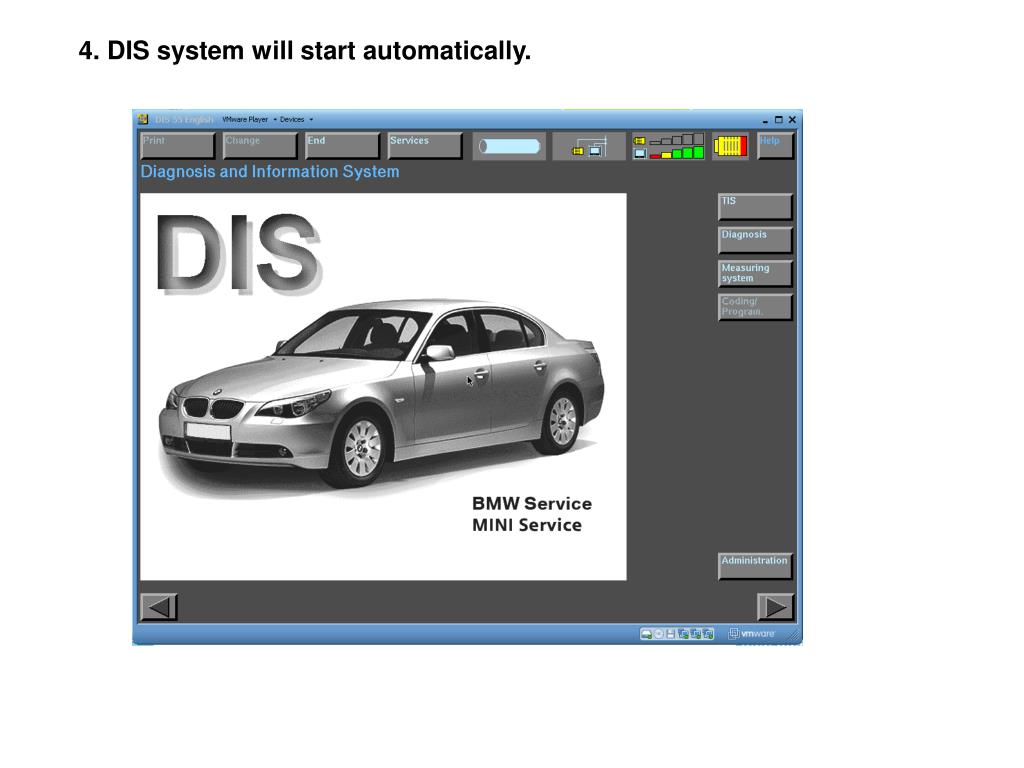Viewport: 1024px width, 768px height.
Task: Close the VMware Player window
Action: 792,120
